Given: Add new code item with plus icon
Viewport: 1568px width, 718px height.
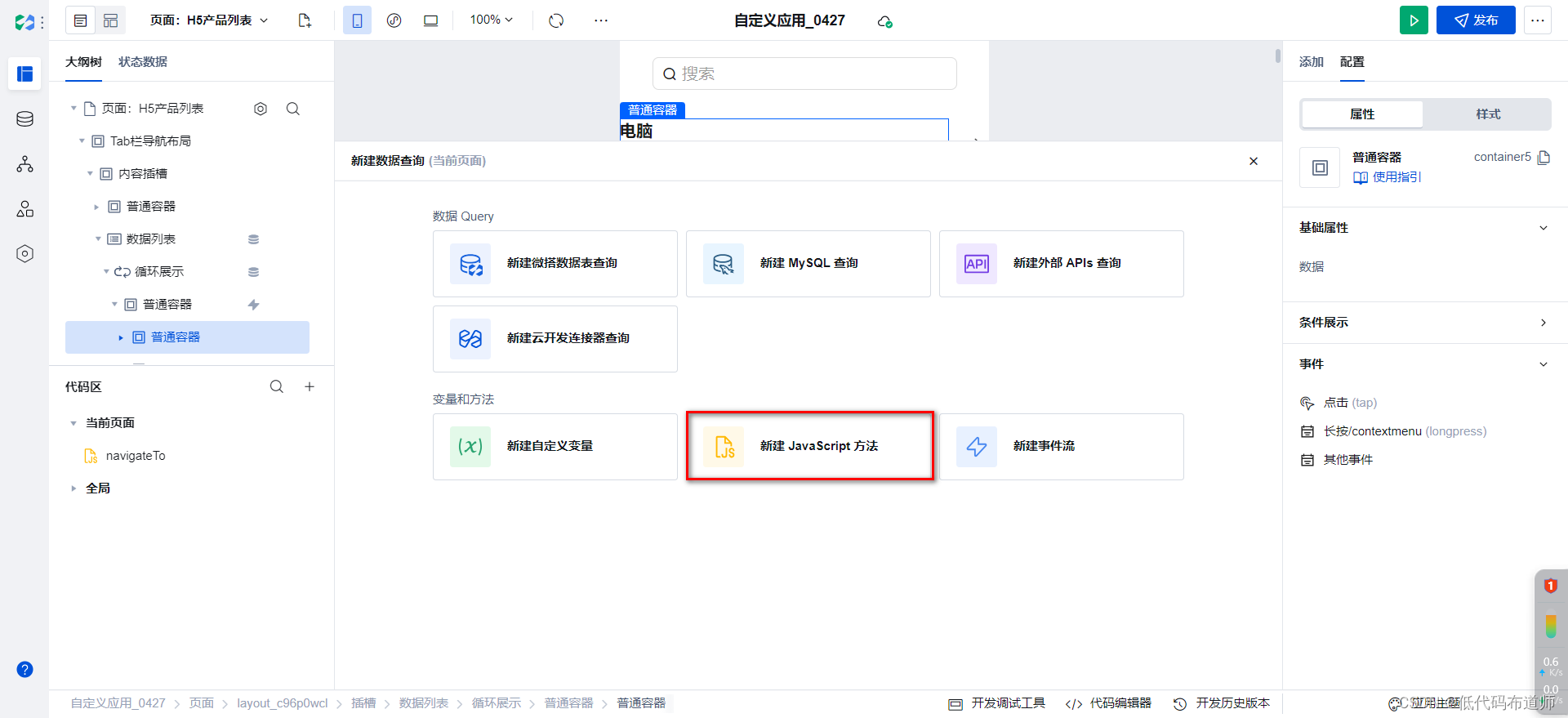Looking at the screenshot, I should [310, 386].
